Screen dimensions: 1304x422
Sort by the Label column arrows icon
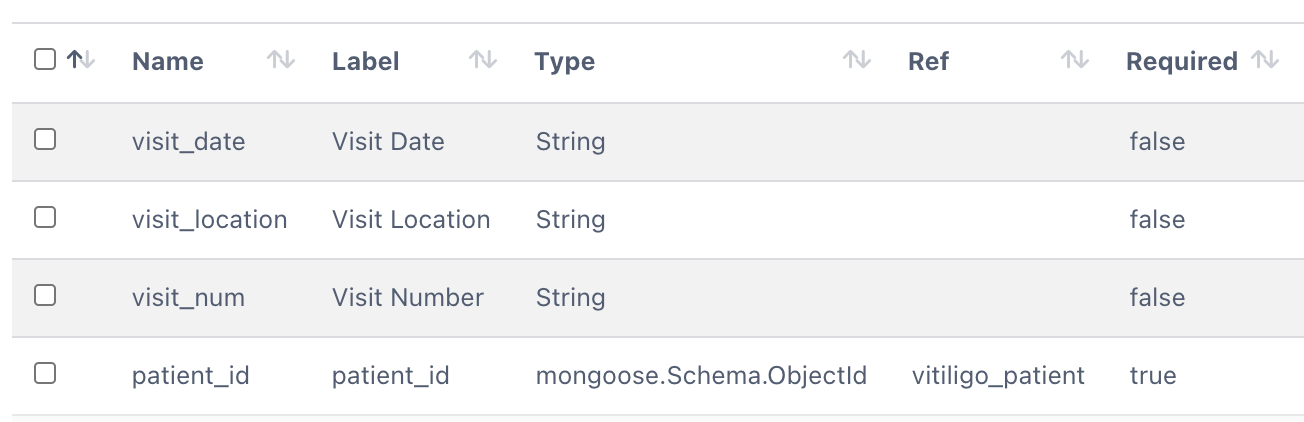pyautogui.click(x=483, y=61)
